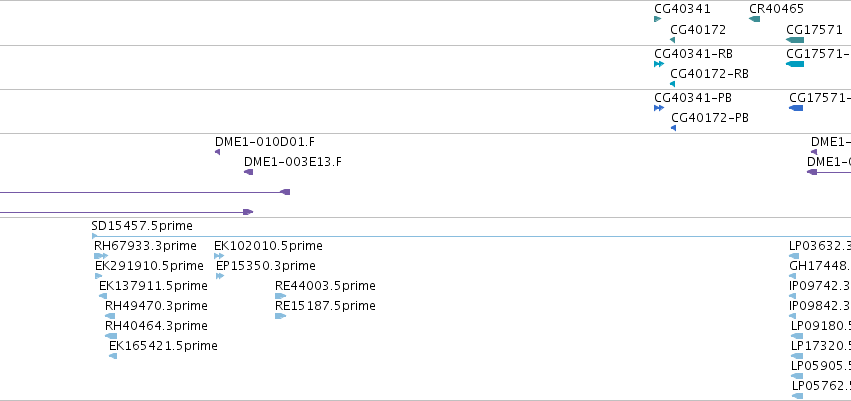Select the DME1-010D01.F feature arrow

pyautogui.click(x=218, y=152)
